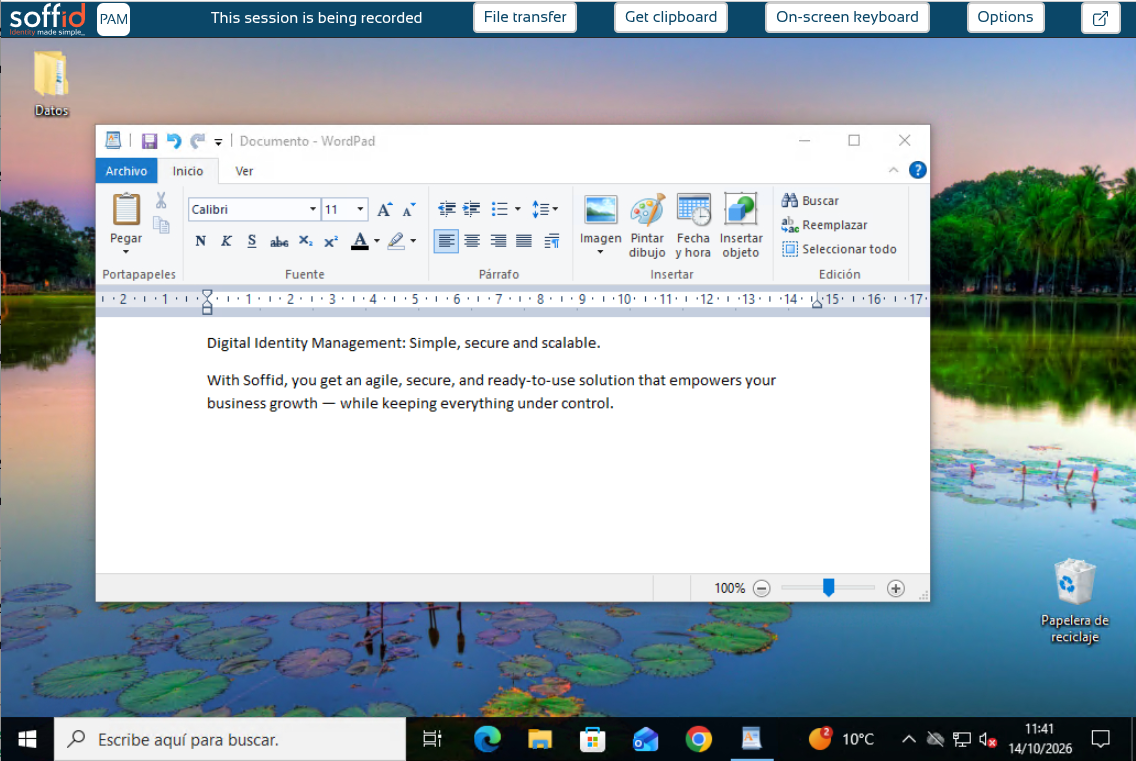
Task: Expand the font color dropdown arrow
Action: [377, 241]
